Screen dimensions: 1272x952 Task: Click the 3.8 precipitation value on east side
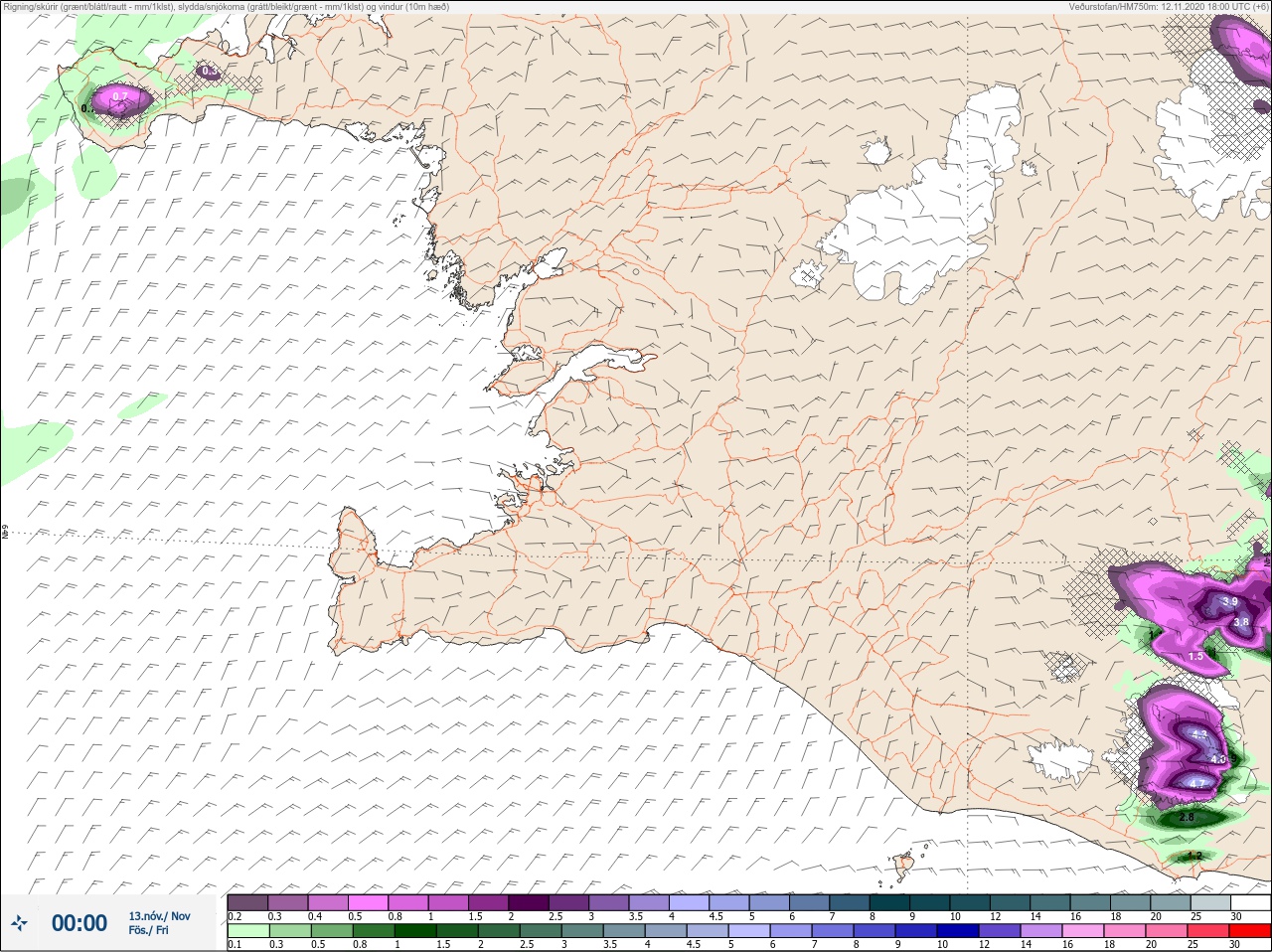[x=1241, y=623]
